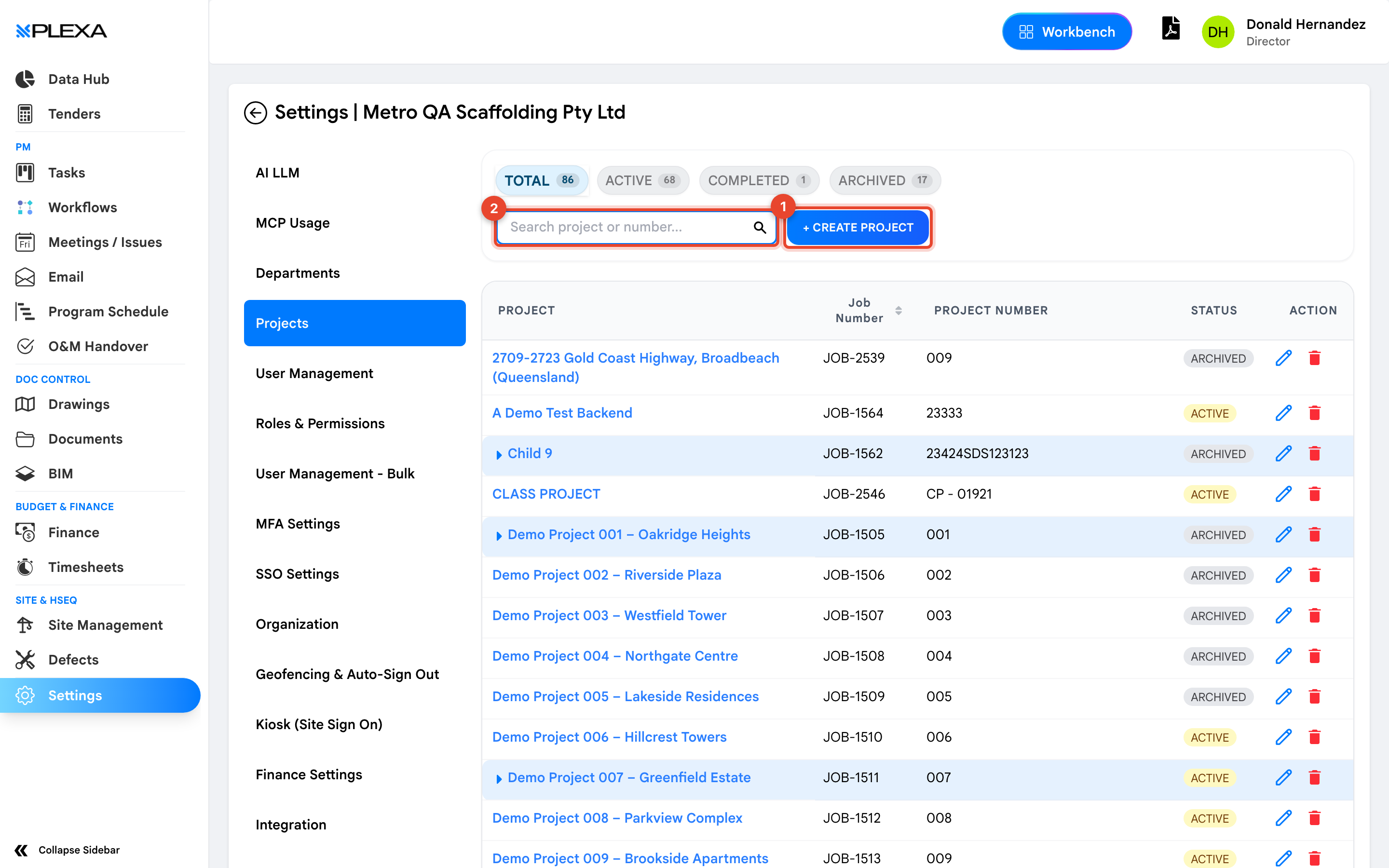1389x868 pixels.
Task: Edit the CLASS PROJECT row
Action: click(x=1283, y=494)
